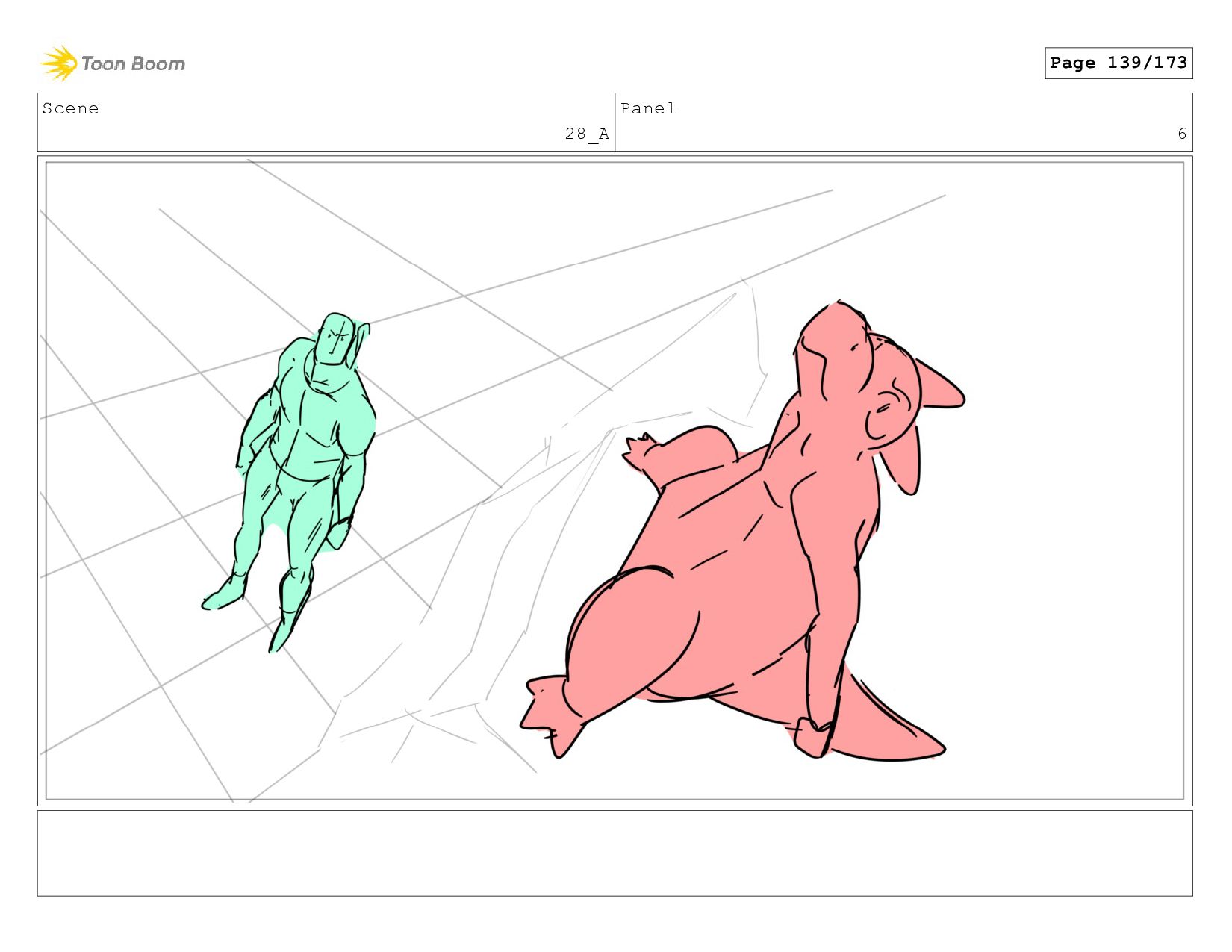Click the Toon Boom logo
1232x952 pixels.
pos(112,63)
